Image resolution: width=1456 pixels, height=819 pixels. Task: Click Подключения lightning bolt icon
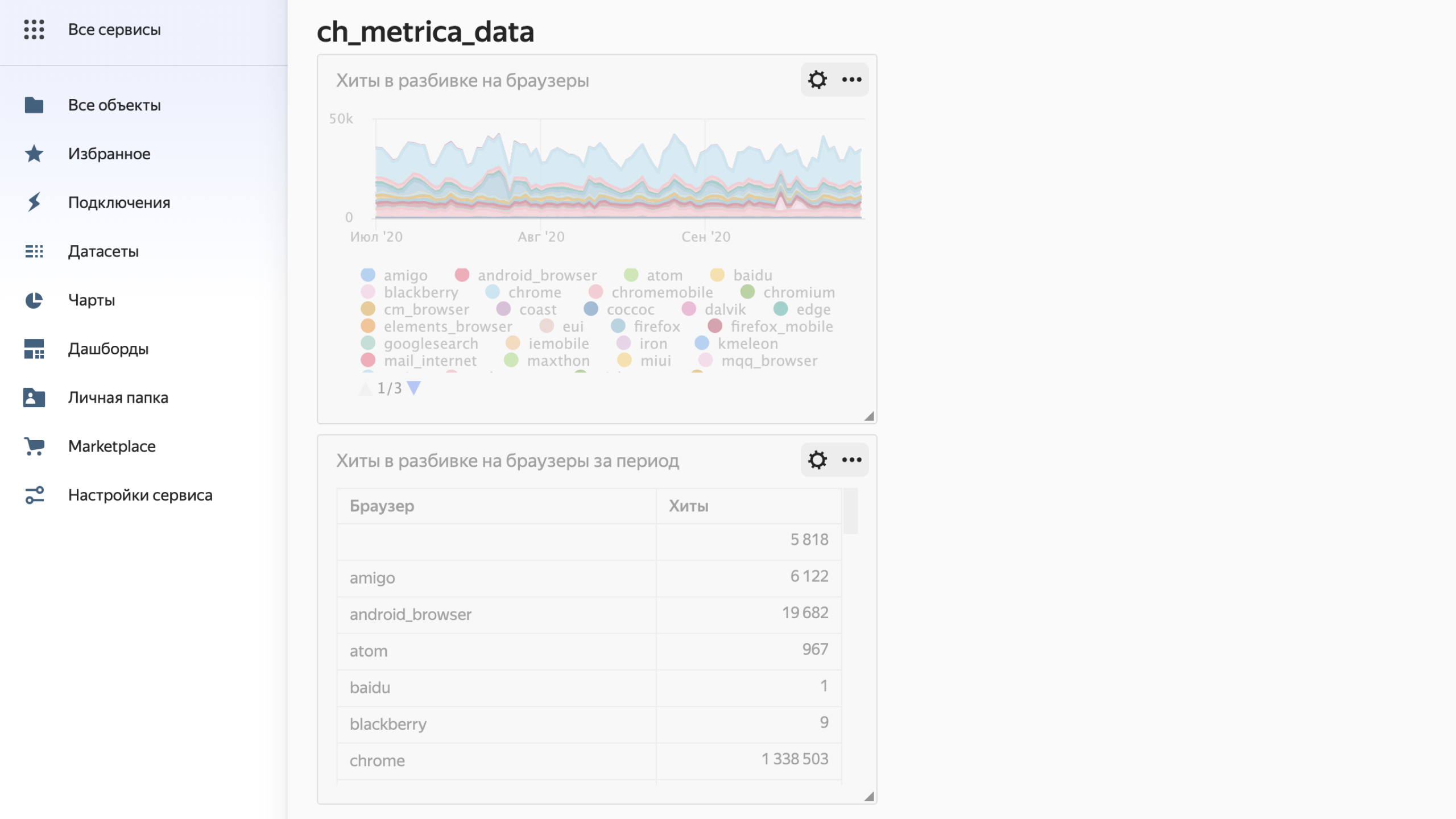[35, 201]
